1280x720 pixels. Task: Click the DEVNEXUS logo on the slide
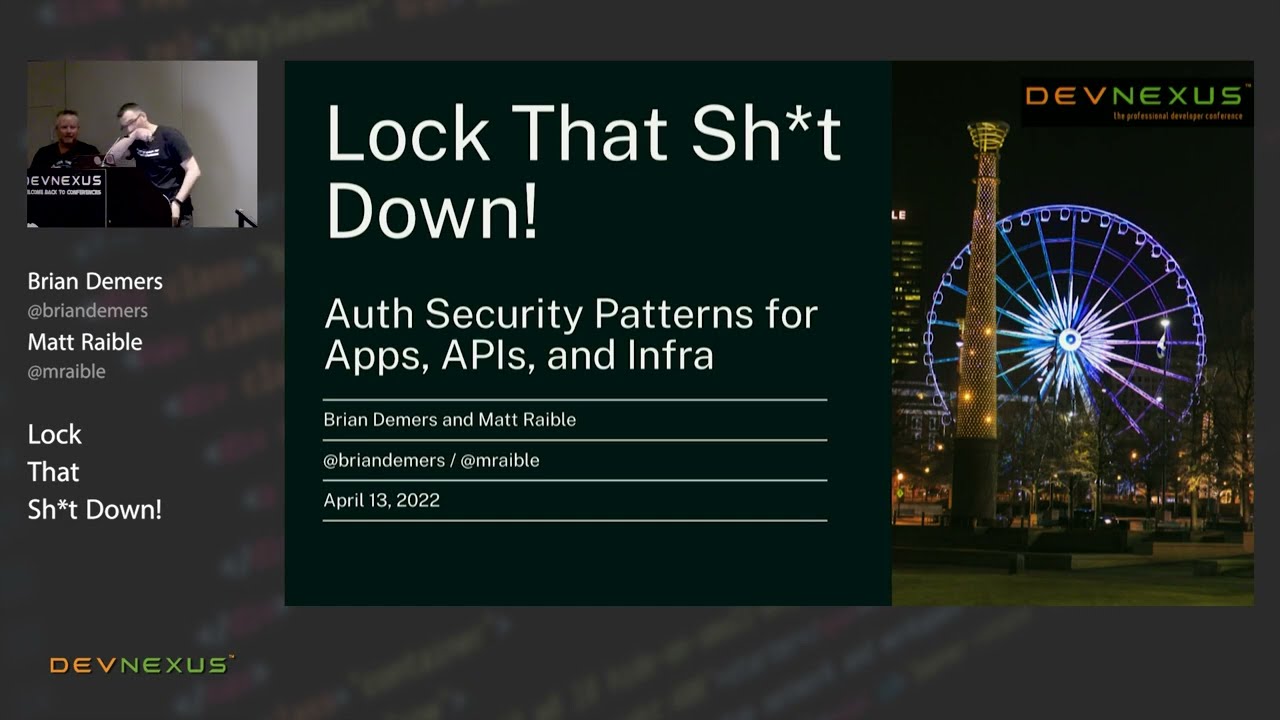coord(1137,102)
